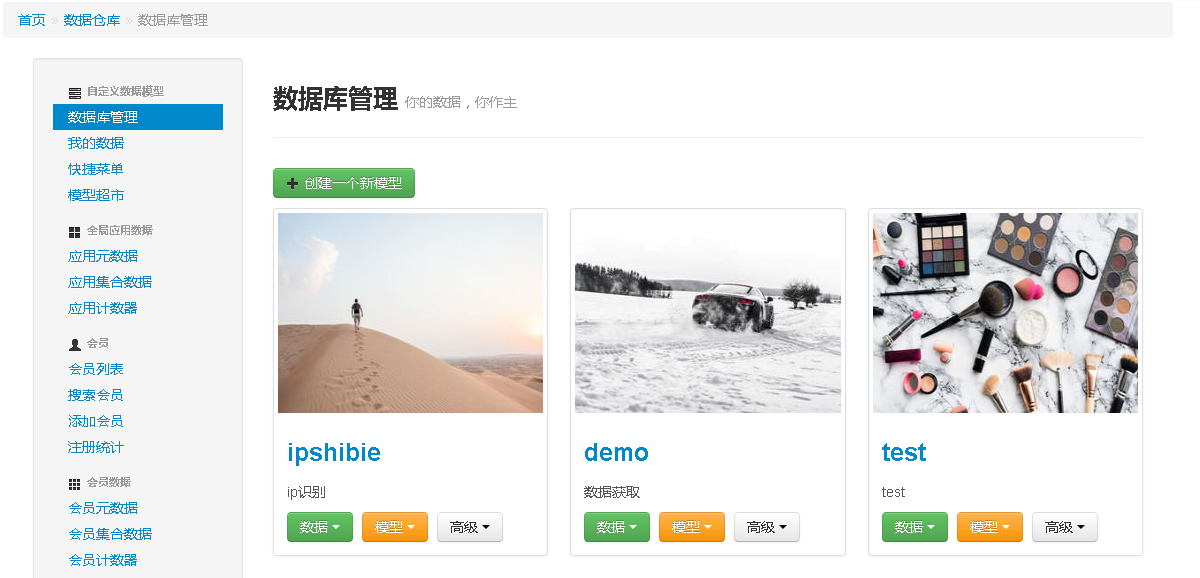Click the 你的数据，你作主 subtitle

(461, 102)
